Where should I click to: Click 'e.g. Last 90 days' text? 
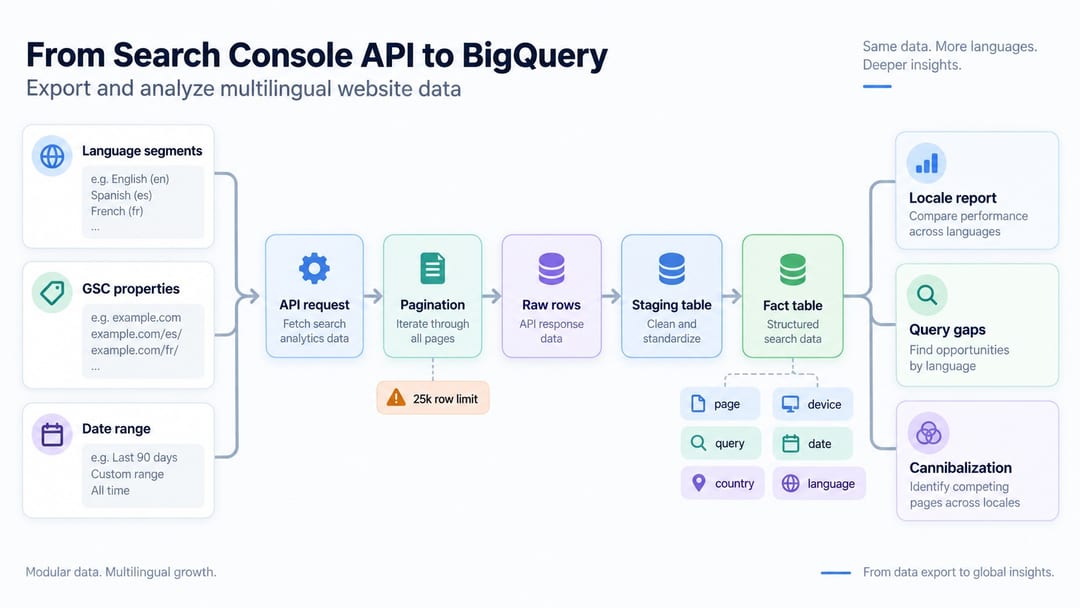coord(134,457)
